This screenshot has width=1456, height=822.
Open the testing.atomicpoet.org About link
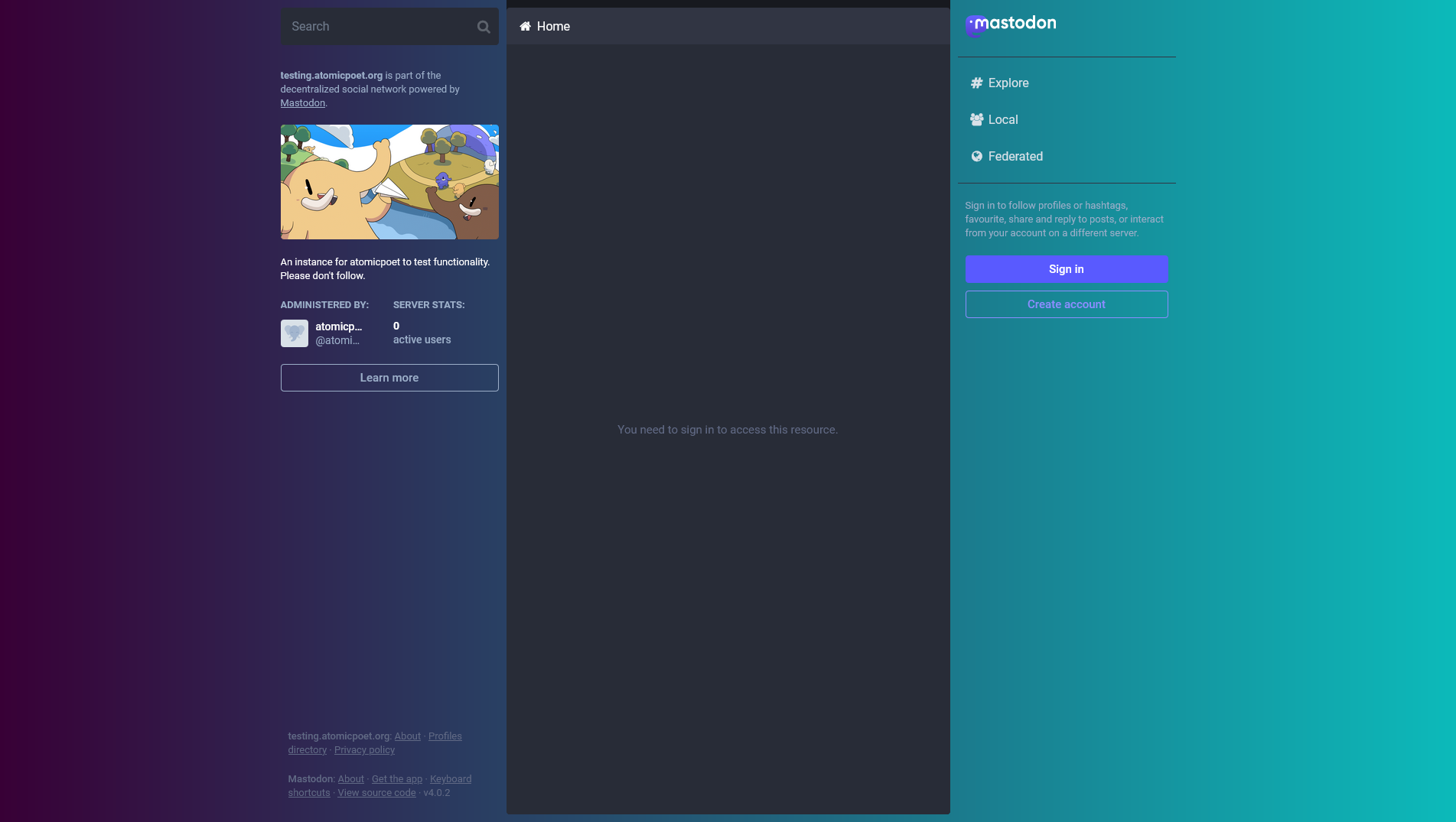408,736
